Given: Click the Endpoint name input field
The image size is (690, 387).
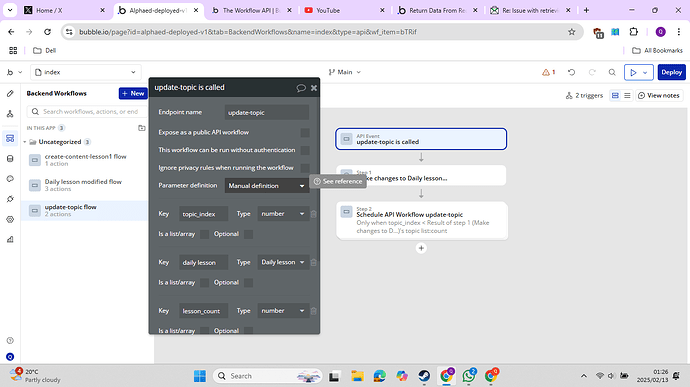Looking at the screenshot, I should point(267,113).
